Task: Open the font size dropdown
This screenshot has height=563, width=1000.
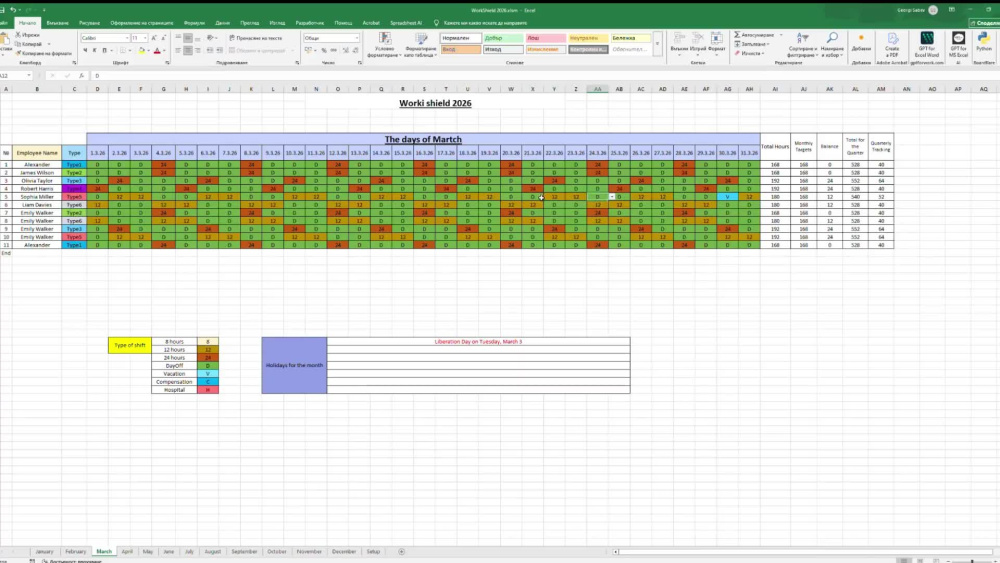Action: click(x=145, y=38)
